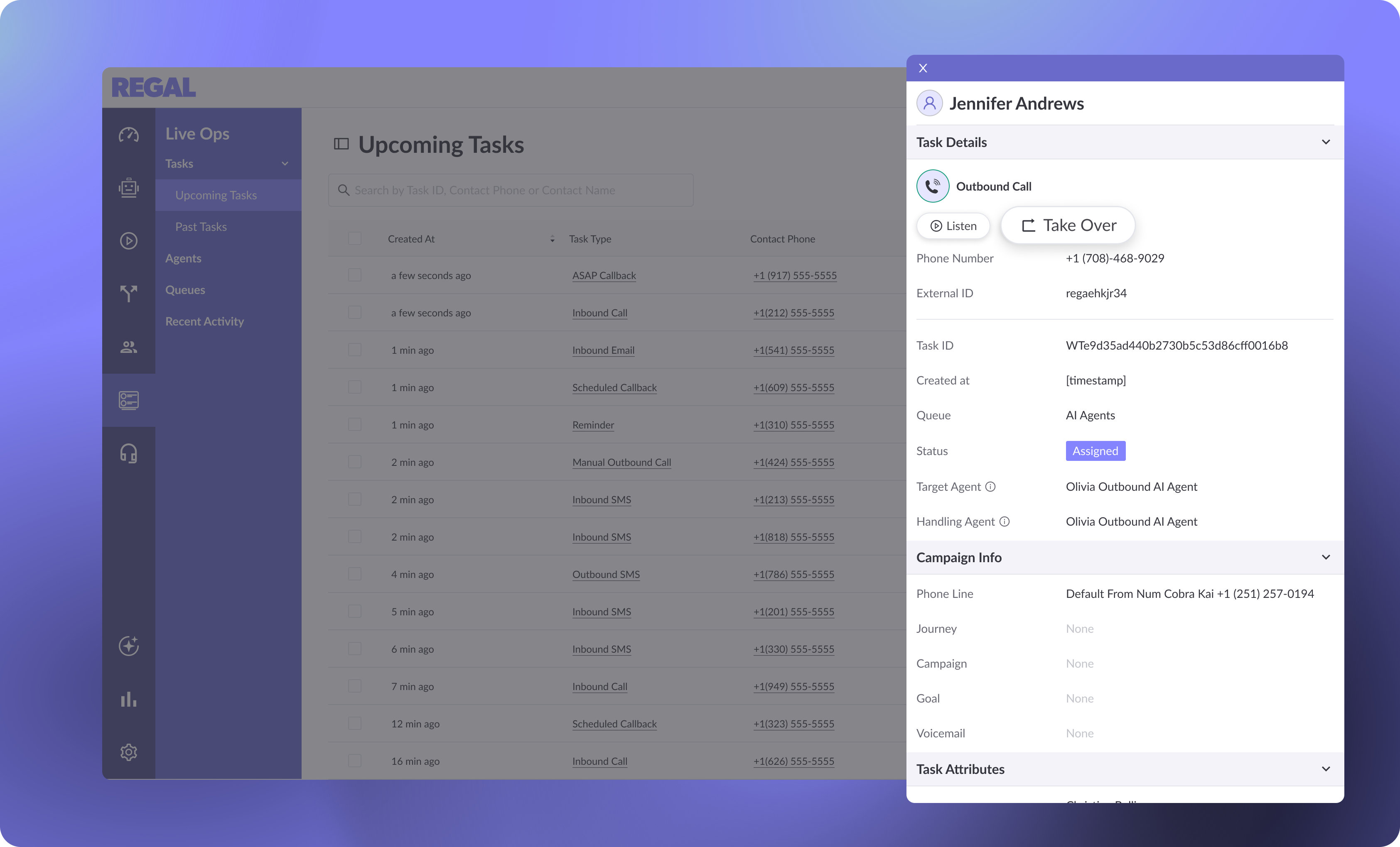Expand the Task Attributes section chevron
Viewport: 1400px width, 847px height.
(x=1326, y=769)
